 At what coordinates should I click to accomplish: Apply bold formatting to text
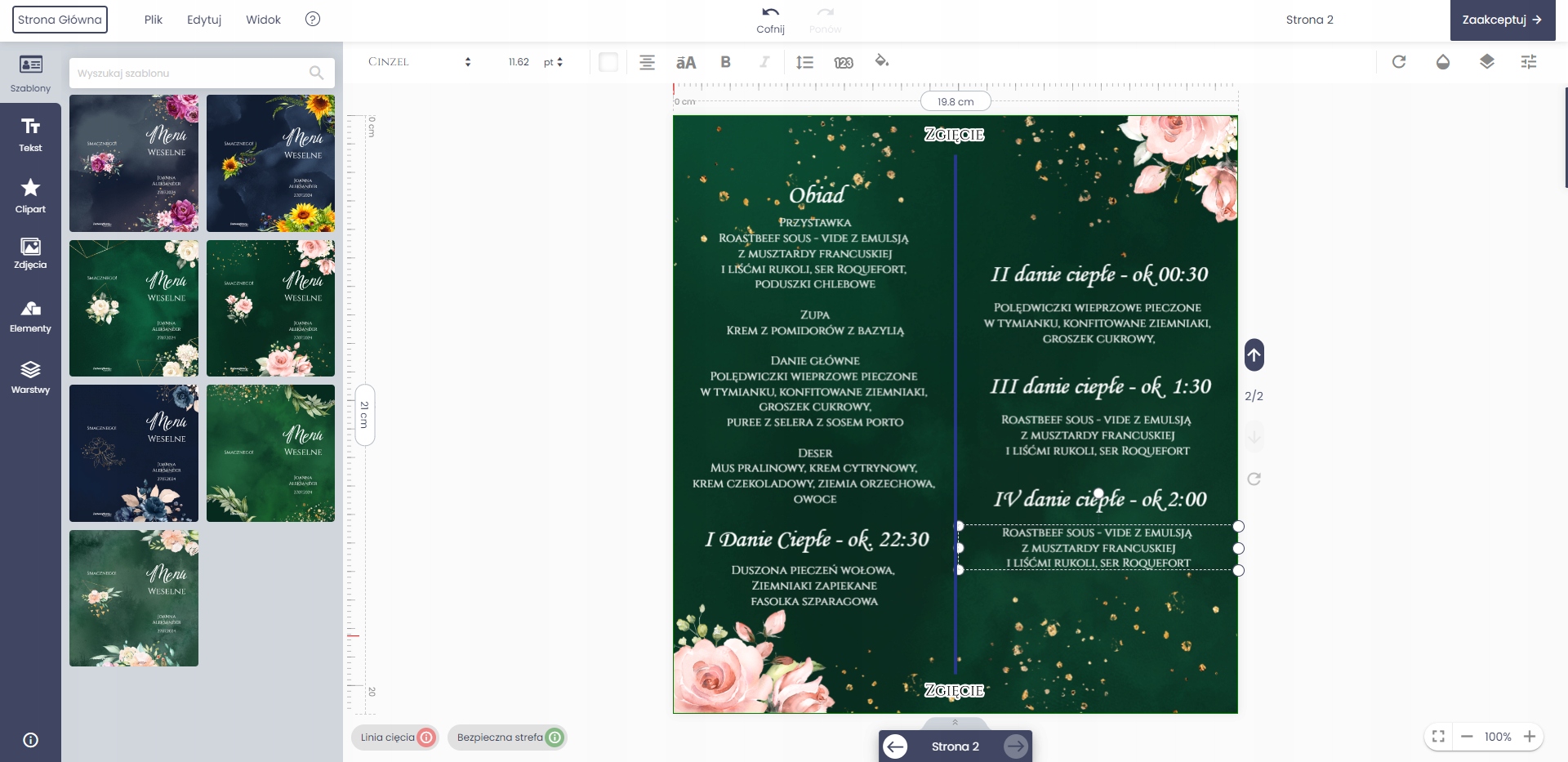[x=725, y=62]
